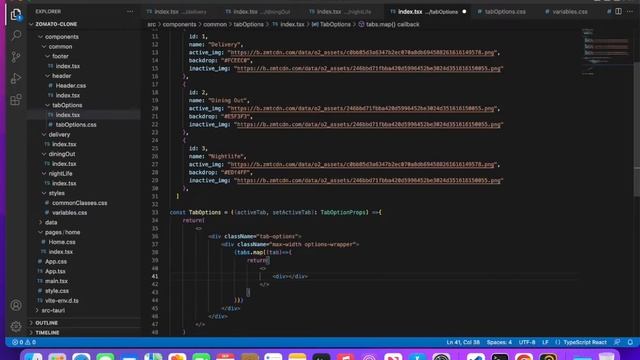Open the Extensions view
This screenshot has height=360, width=640.
click(16, 100)
